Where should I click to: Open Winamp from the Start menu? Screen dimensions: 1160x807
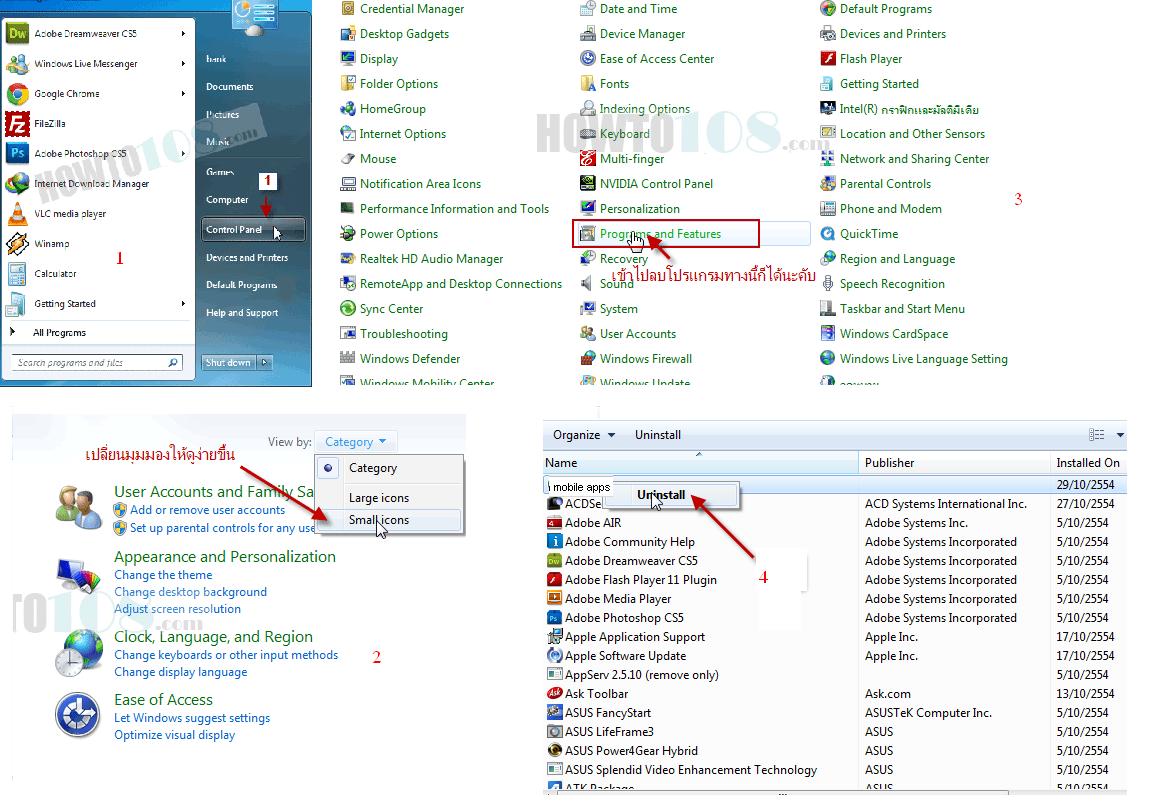[x=52, y=243]
